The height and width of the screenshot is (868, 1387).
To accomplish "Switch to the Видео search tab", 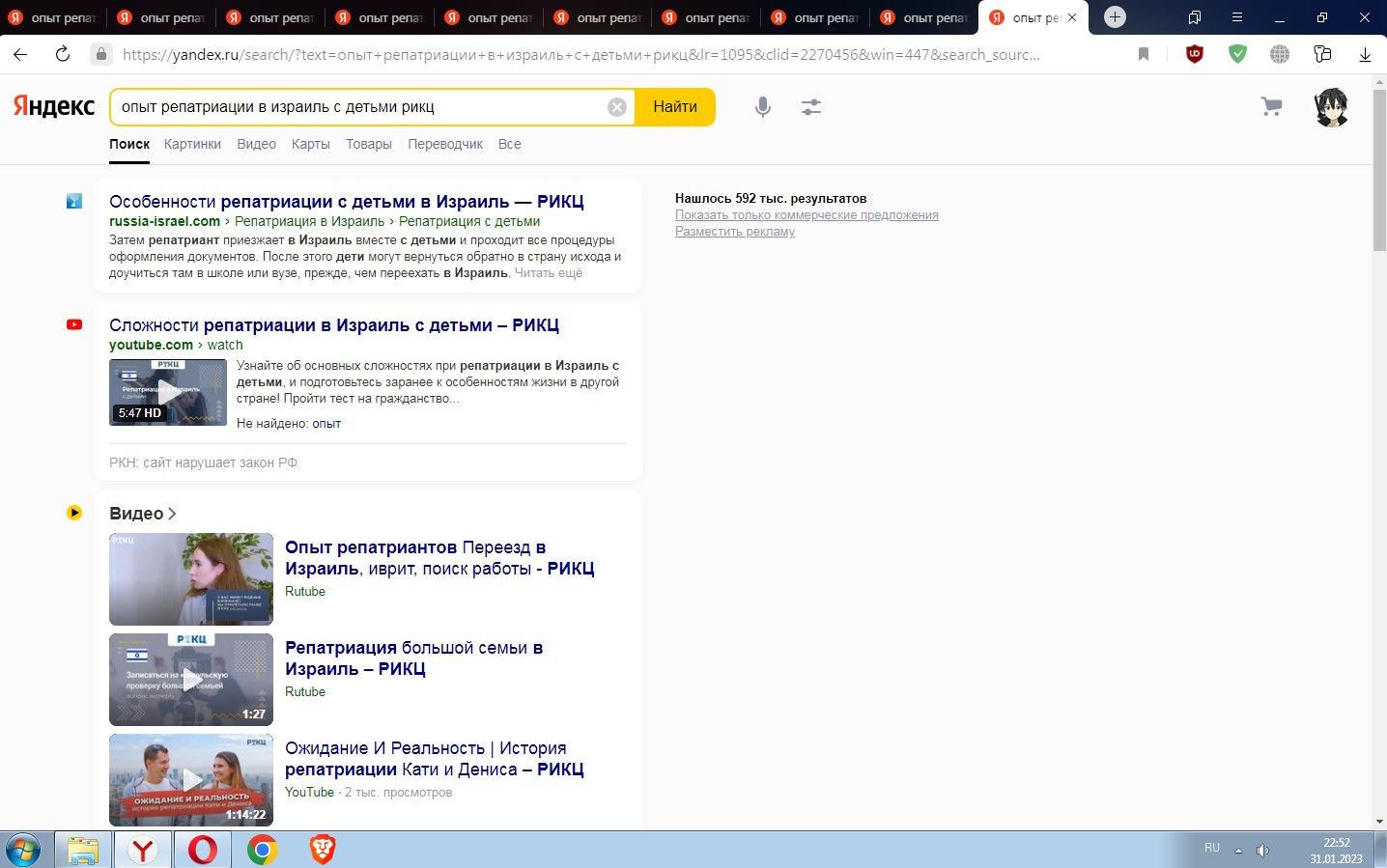I will 257,144.
